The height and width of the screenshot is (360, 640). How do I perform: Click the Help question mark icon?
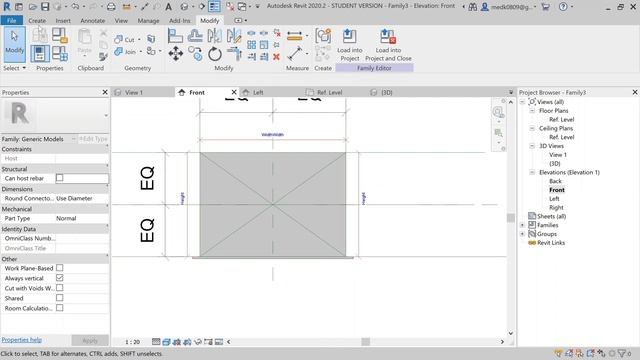click(563, 7)
